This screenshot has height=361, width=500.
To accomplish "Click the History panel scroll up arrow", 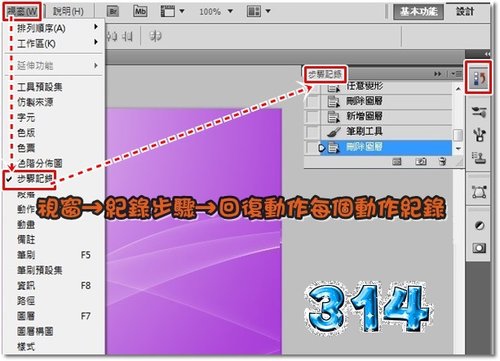I will [458, 89].
